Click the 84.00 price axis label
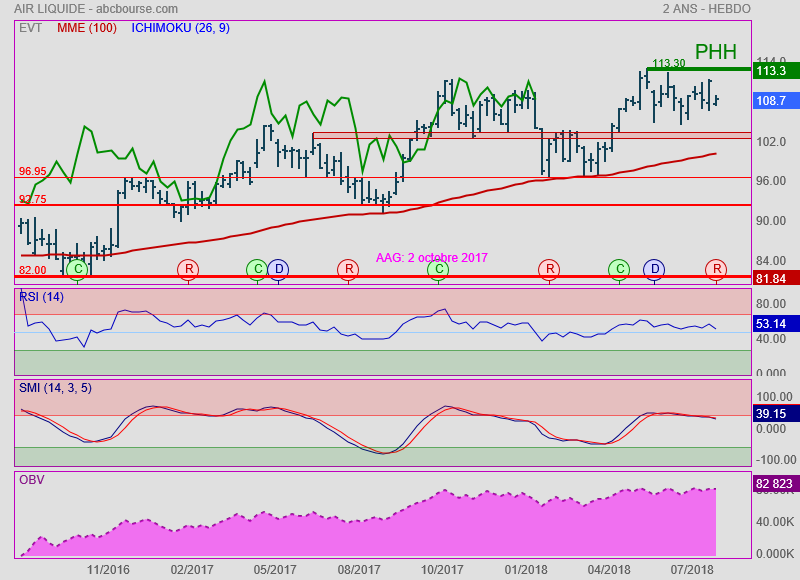This screenshot has height=580, width=800. click(x=771, y=261)
